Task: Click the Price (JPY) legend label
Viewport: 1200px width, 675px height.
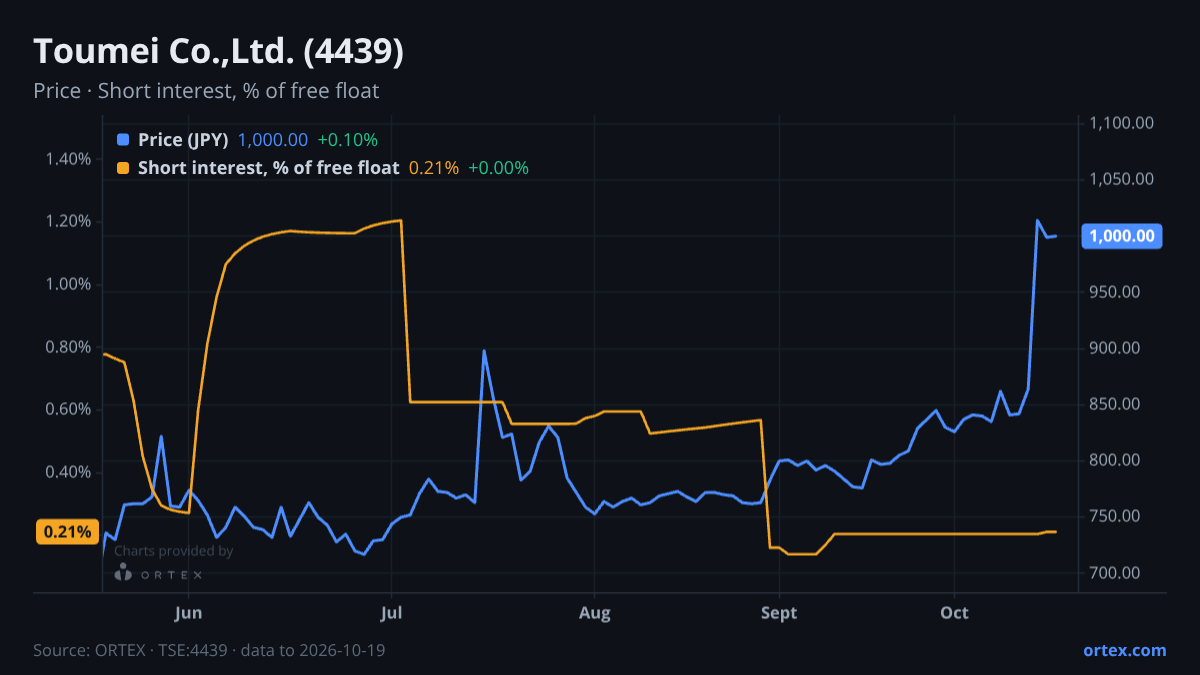Action: click(183, 140)
